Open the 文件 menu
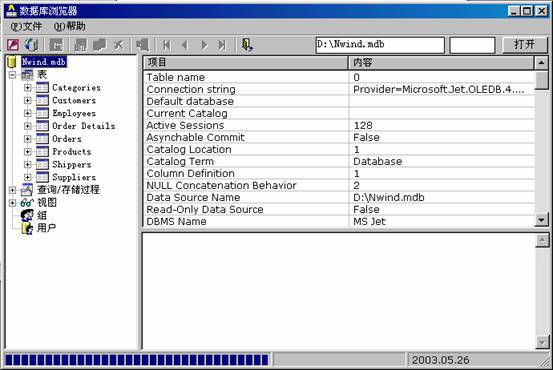 pyautogui.click(x=26, y=26)
